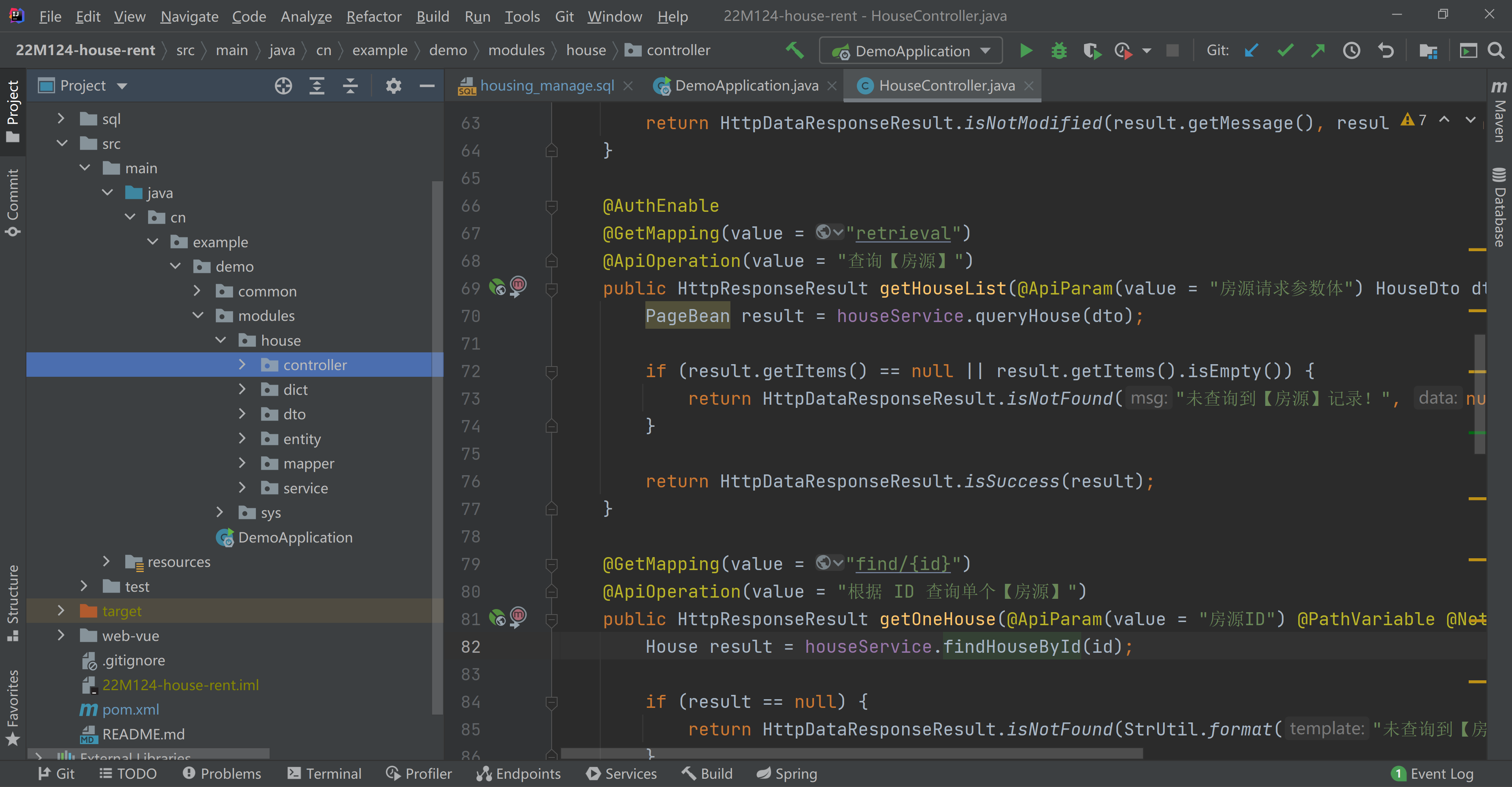Viewport: 1512px width, 787px height.
Task: Open the Commit tool window tab
Action: click(x=12, y=202)
